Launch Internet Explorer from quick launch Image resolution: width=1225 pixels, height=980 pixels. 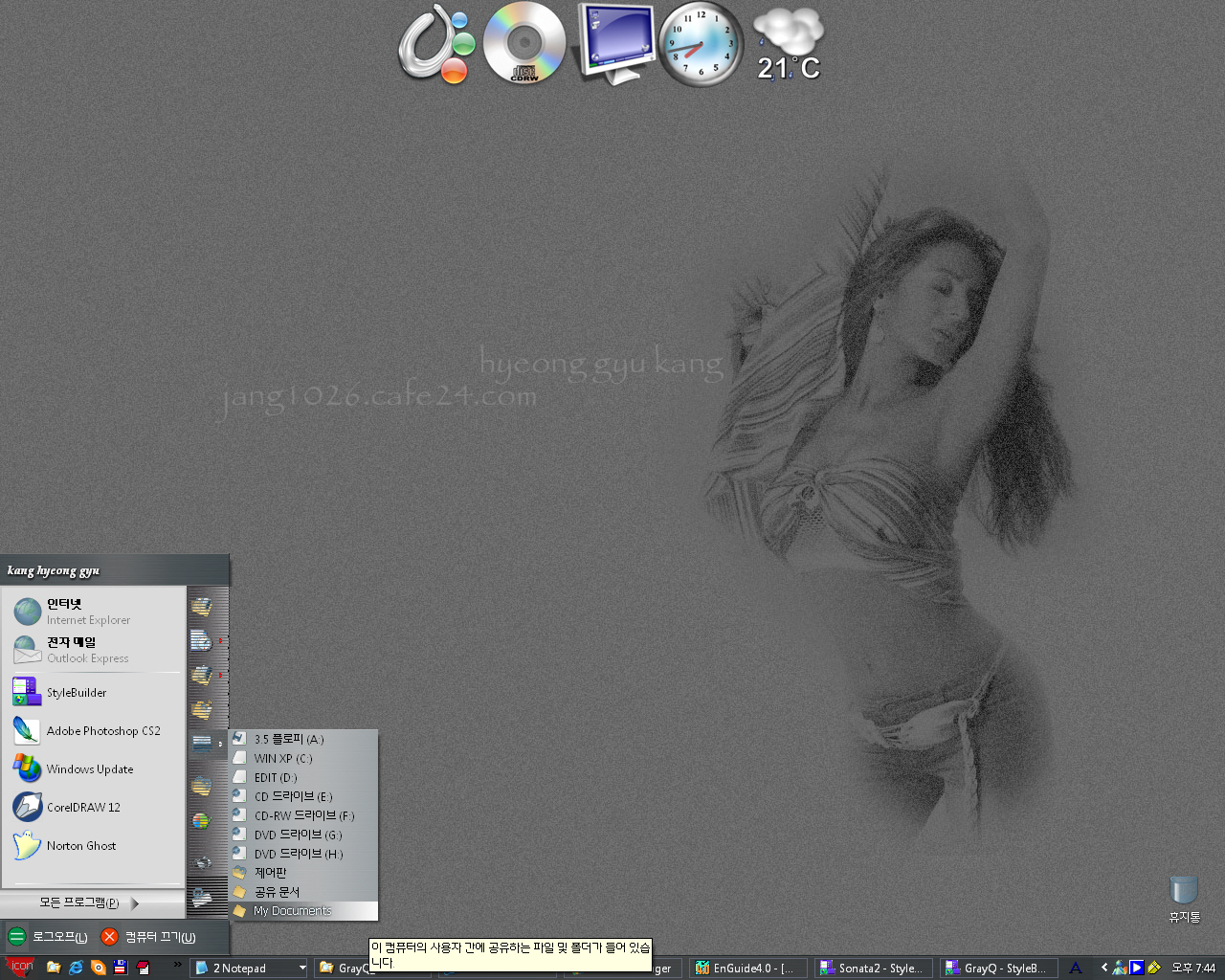click(x=76, y=968)
